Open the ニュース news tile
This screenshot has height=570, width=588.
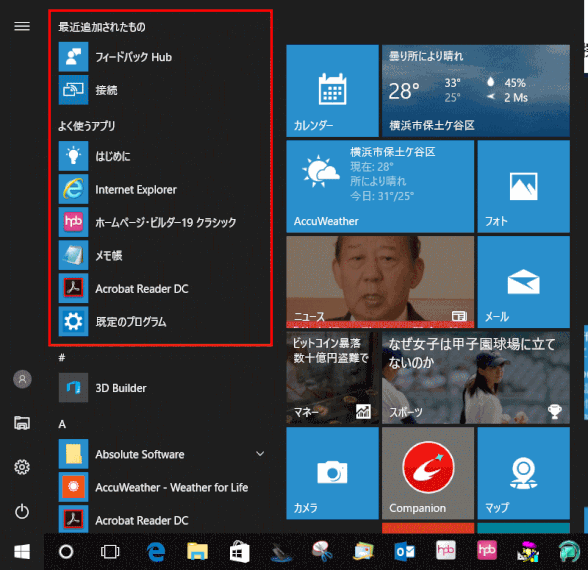pos(380,282)
